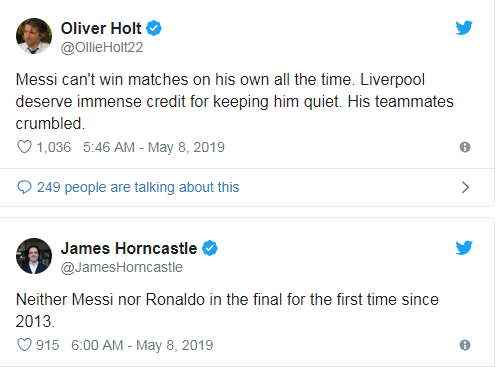This screenshot has height=367, width=496.
Task: Expand the conversation with the chevron arrow
Action: [x=465, y=187]
